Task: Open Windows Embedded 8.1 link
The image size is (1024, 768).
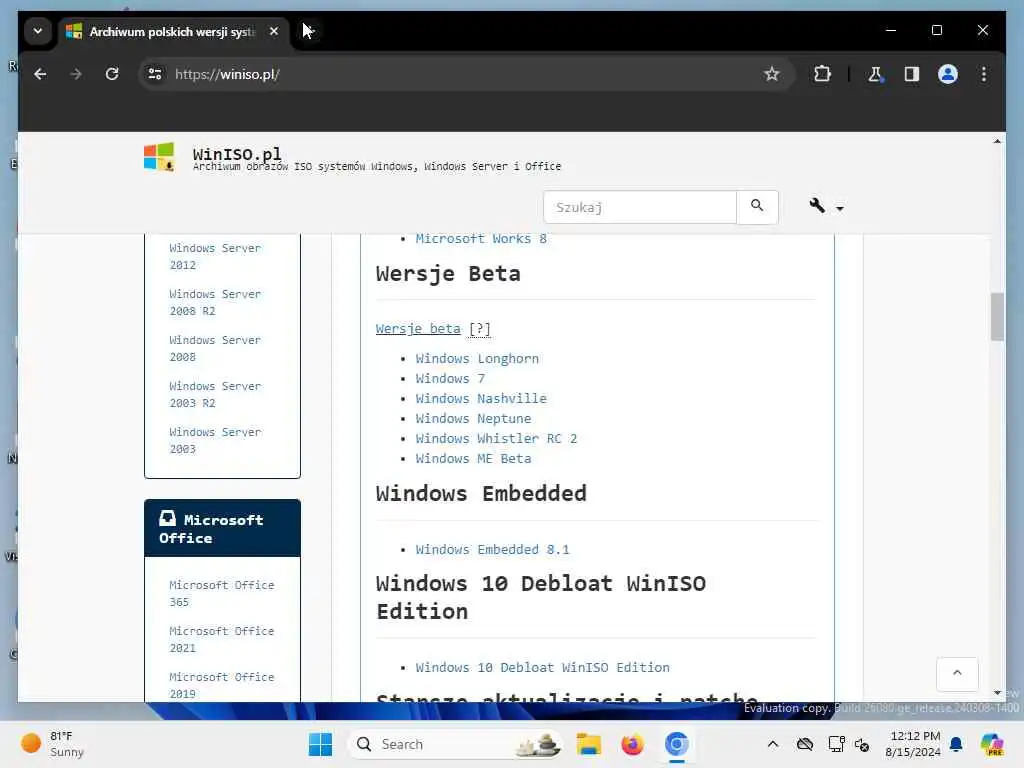Action: (x=492, y=549)
